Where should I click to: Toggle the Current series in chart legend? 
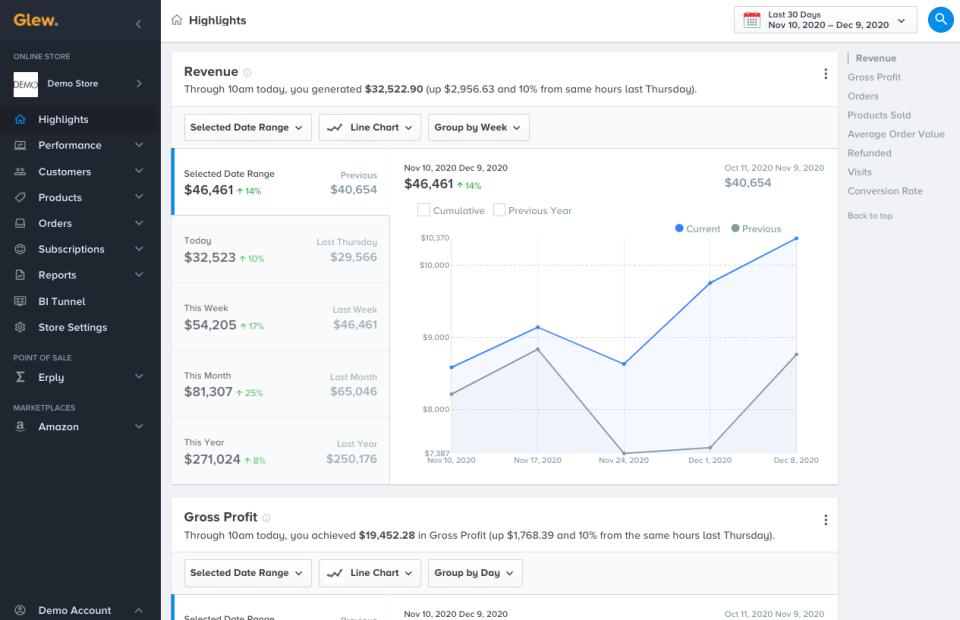(698, 229)
